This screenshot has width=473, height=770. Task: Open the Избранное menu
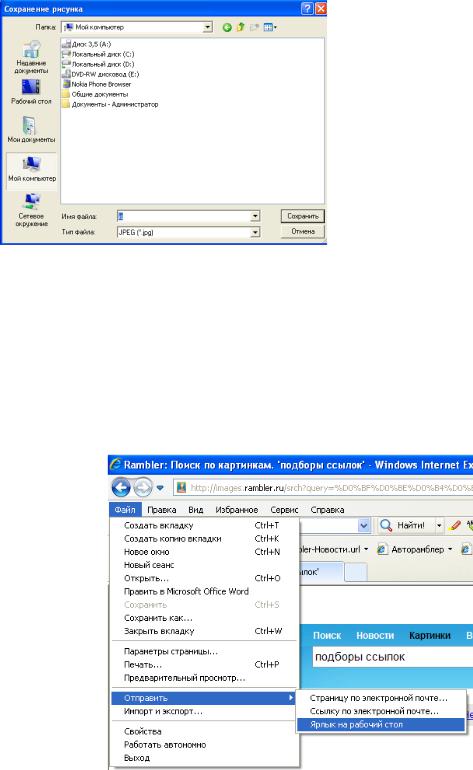click(x=237, y=510)
